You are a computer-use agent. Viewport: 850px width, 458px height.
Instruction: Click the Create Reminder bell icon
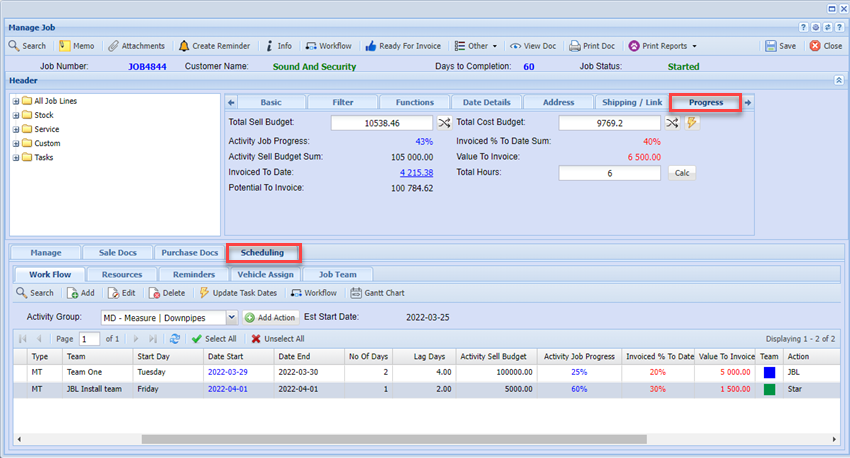(x=184, y=46)
